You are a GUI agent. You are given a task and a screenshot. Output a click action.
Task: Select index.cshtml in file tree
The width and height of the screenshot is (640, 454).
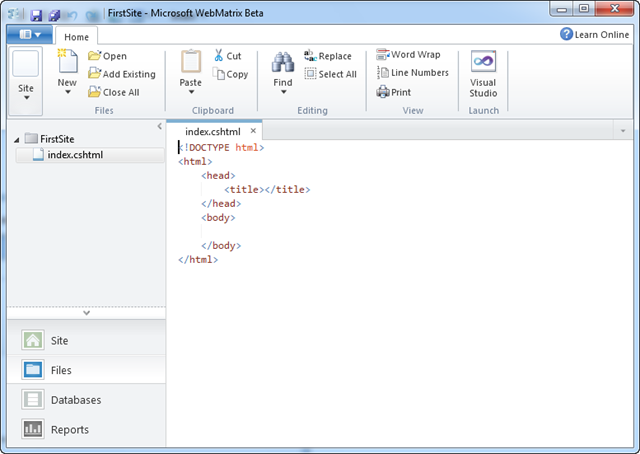90,155
